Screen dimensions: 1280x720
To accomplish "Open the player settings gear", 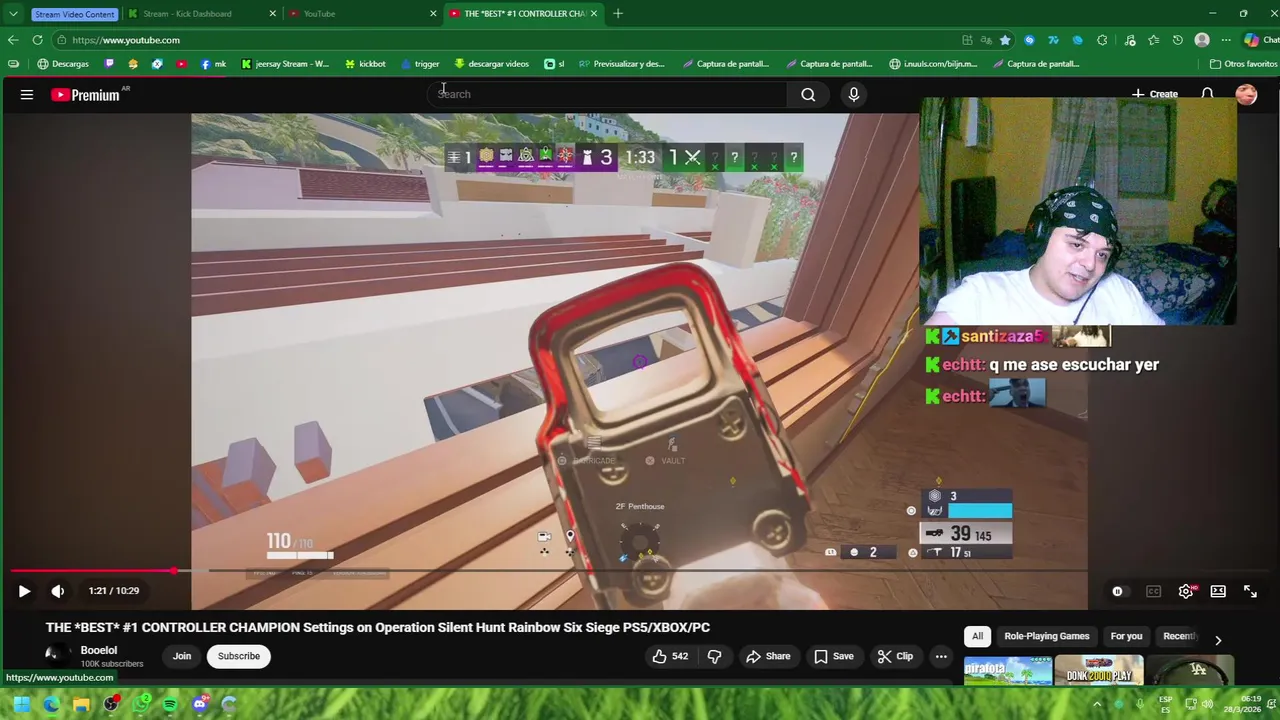I will click(x=1186, y=591).
